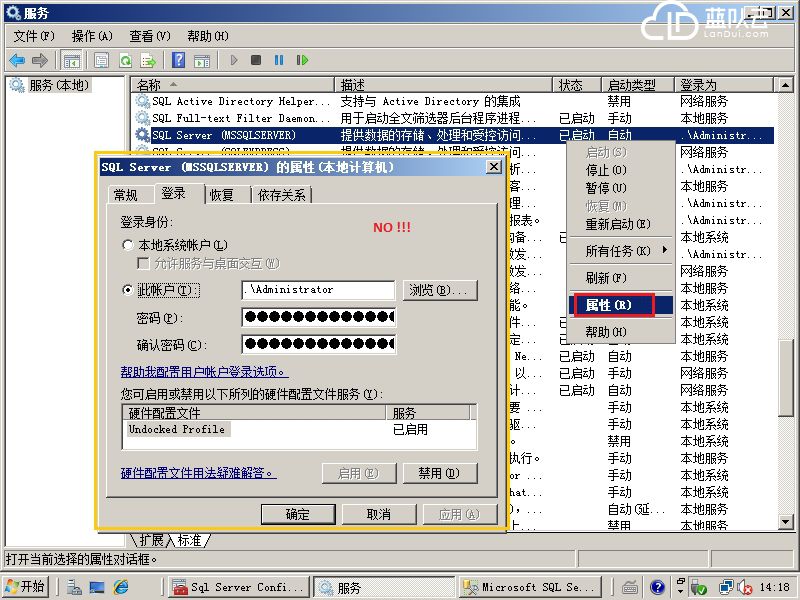Select the 本地系统帐户 radio button
800x600 pixels.
click(128, 243)
